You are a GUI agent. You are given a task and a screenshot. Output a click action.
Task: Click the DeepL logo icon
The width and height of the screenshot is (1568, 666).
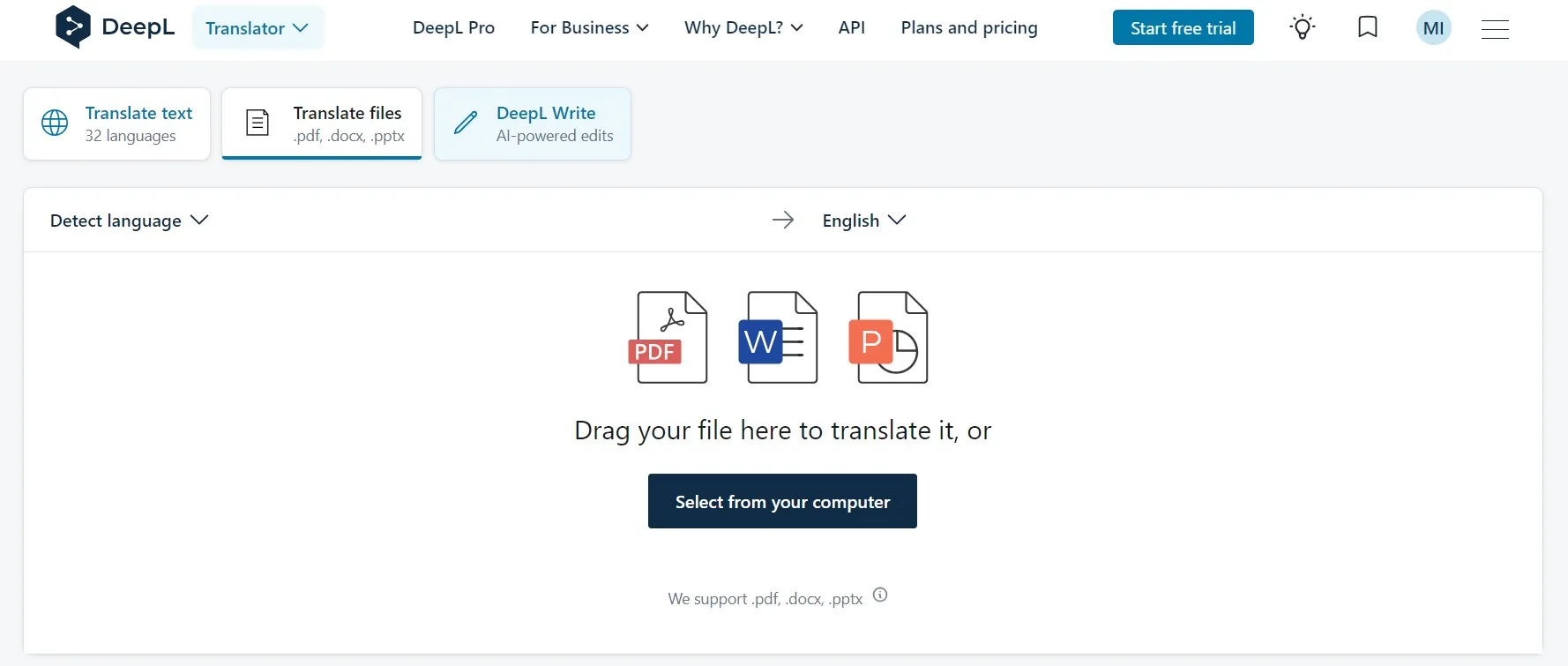72,27
